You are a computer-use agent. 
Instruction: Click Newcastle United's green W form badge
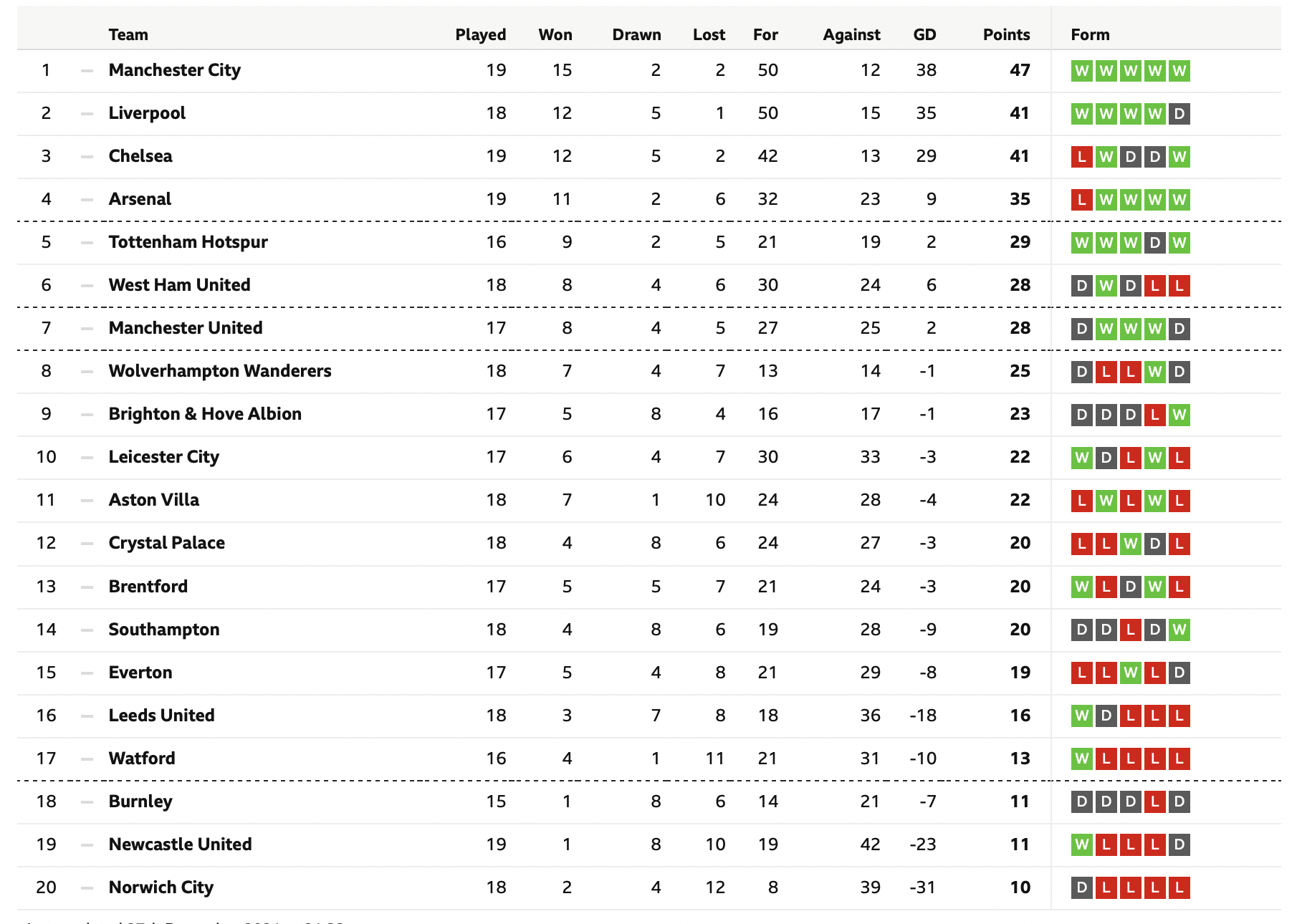(x=1082, y=844)
